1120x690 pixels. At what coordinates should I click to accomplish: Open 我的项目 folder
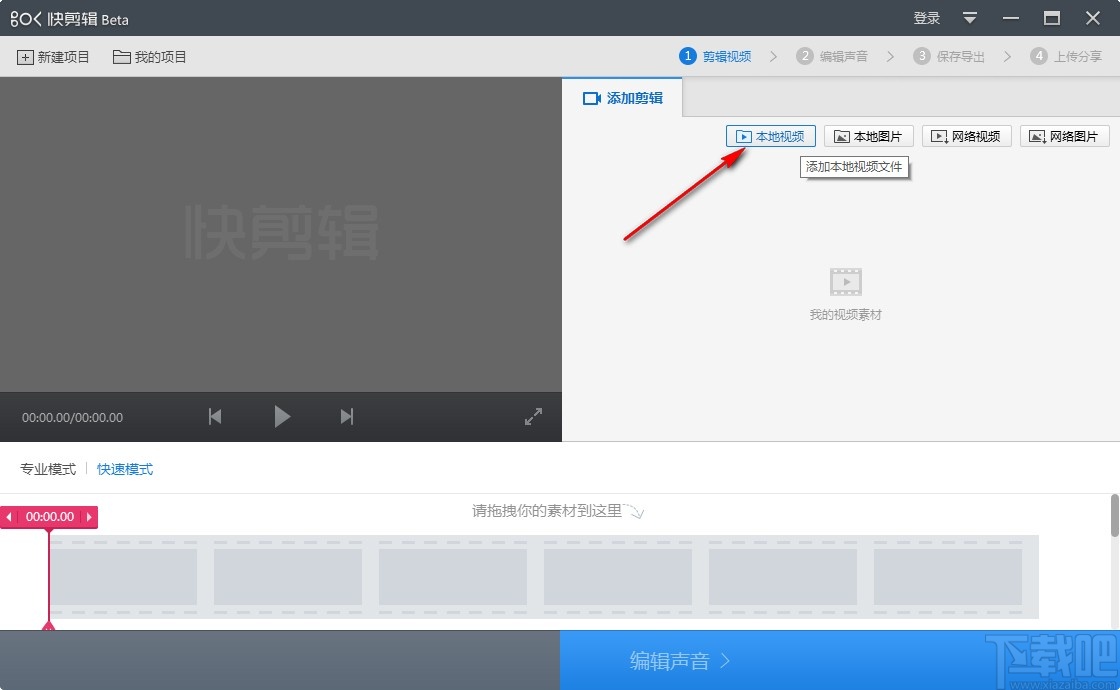(149, 57)
